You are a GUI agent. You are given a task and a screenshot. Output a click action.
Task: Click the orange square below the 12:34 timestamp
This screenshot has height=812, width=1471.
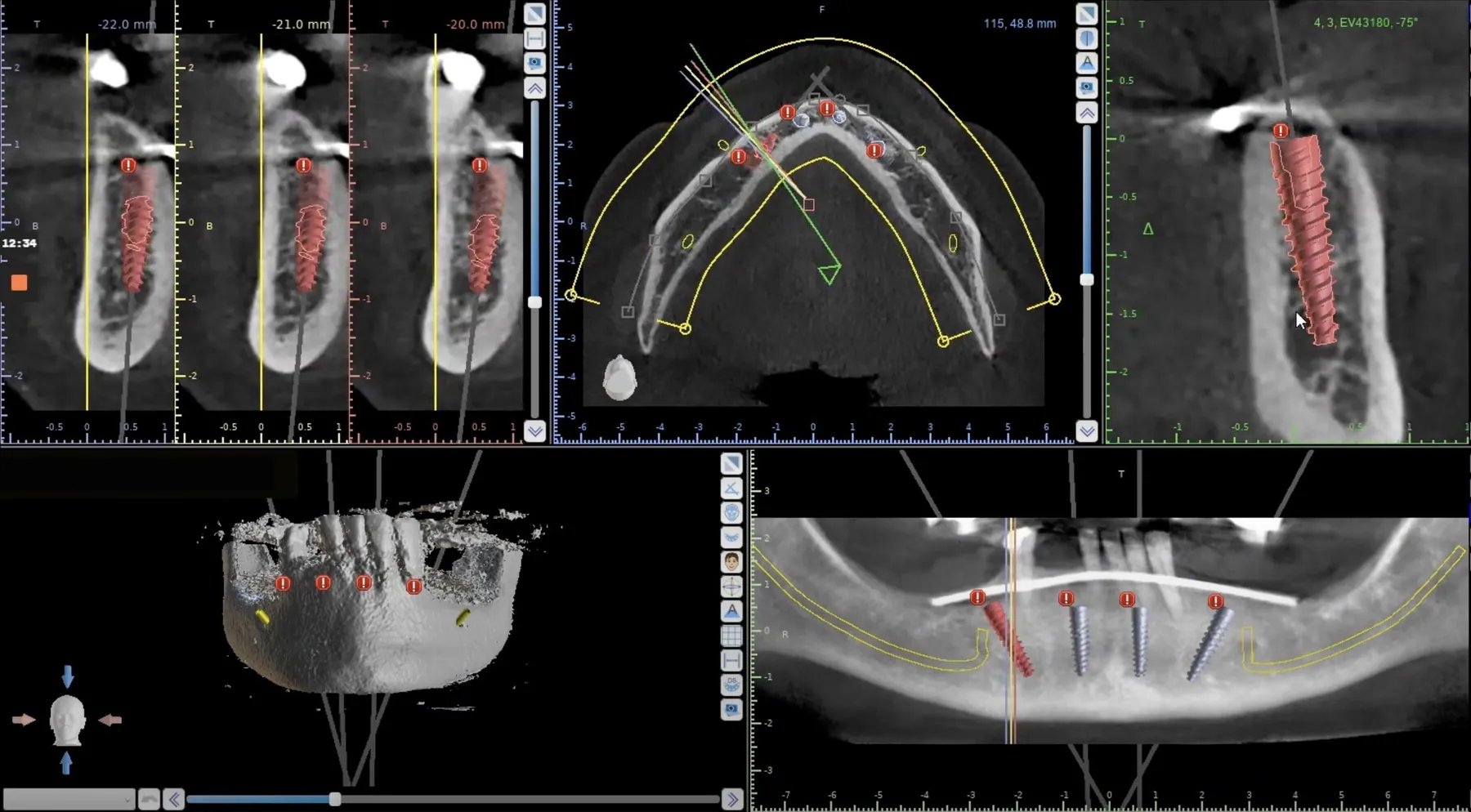tap(20, 283)
